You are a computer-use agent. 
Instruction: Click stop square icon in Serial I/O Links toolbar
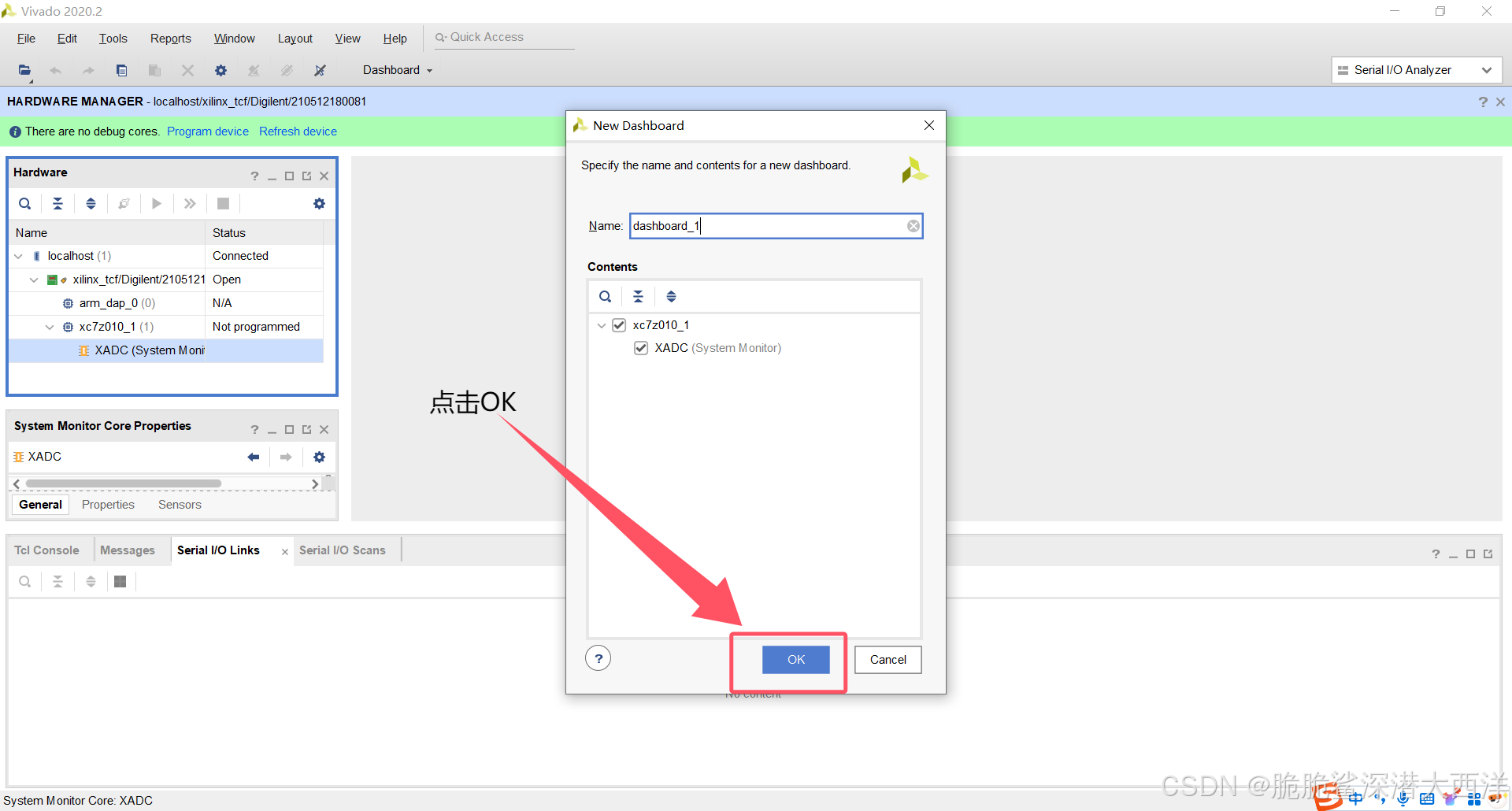pyautogui.click(x=120, y=581)
